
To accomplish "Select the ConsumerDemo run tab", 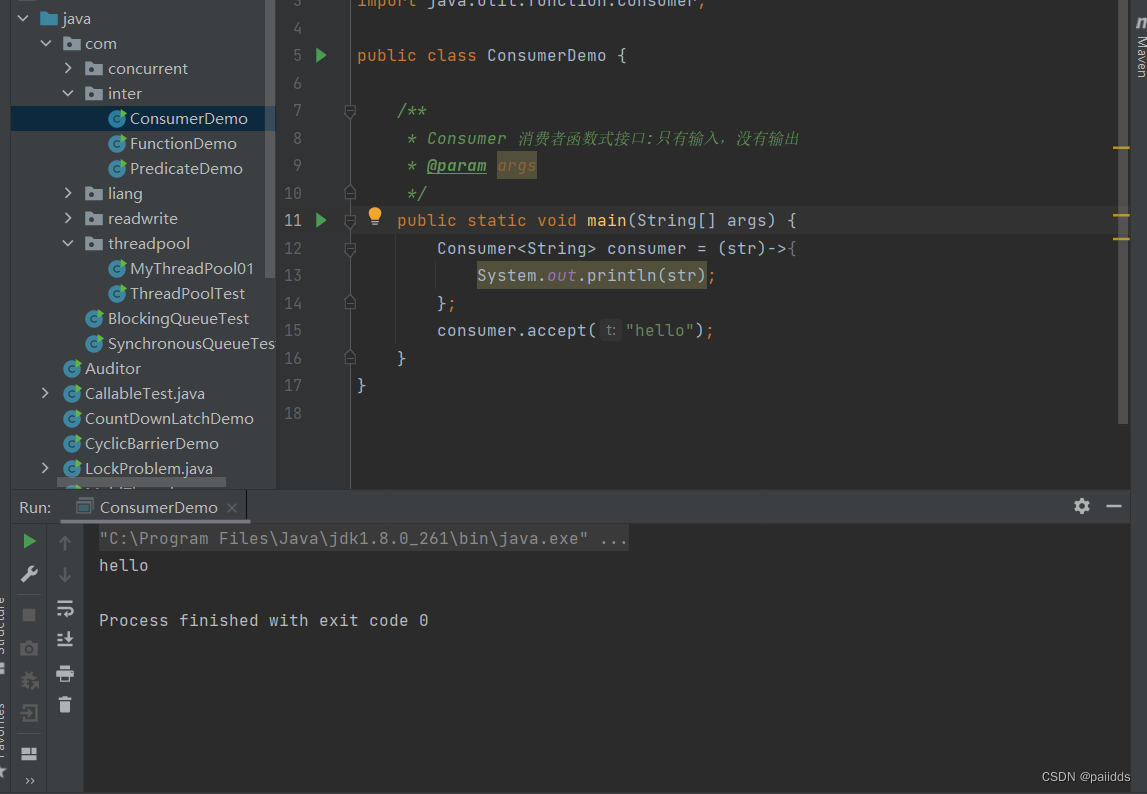I will click(x=158, y=507).
